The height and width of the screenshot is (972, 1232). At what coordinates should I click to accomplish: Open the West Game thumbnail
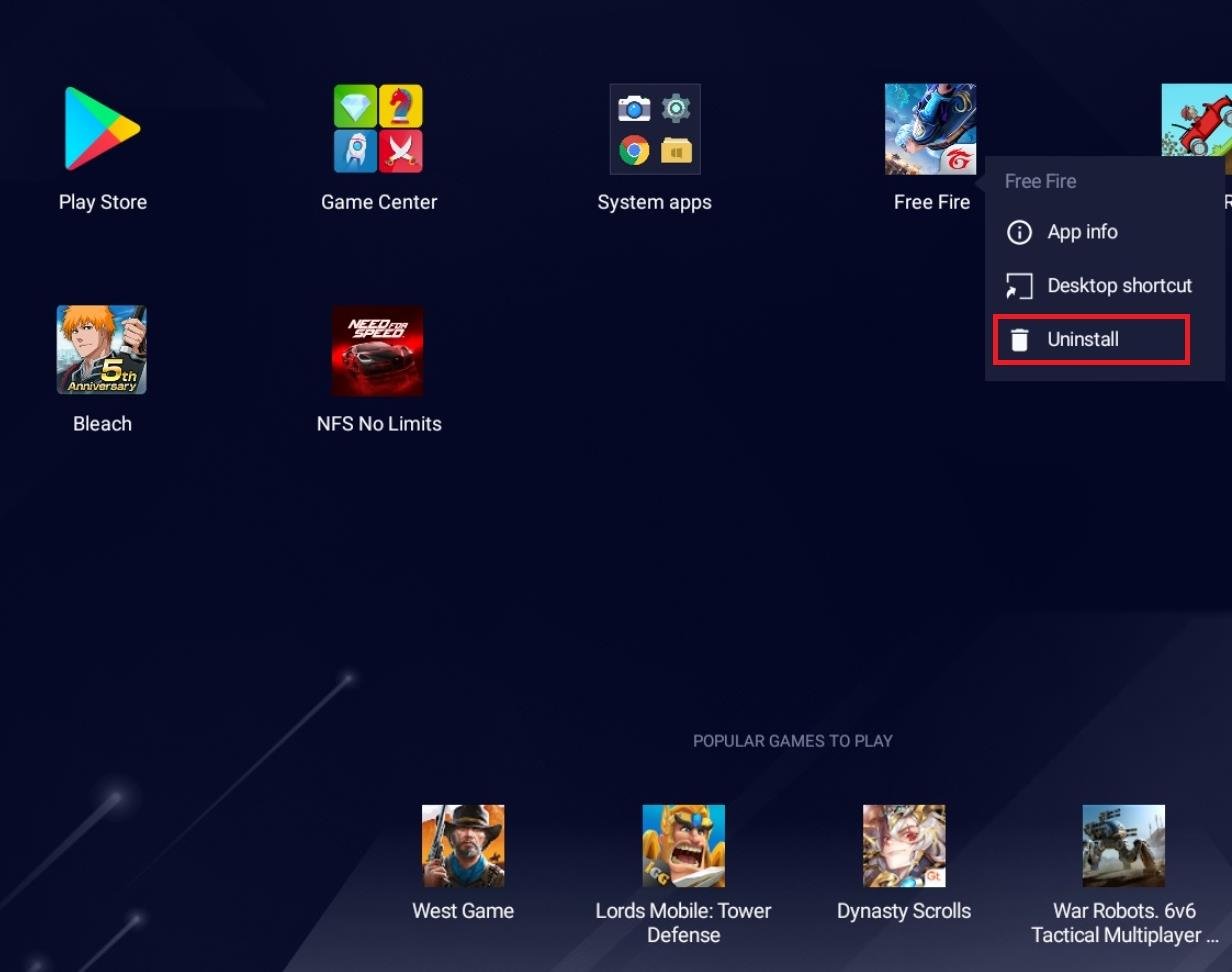(463, 845)
